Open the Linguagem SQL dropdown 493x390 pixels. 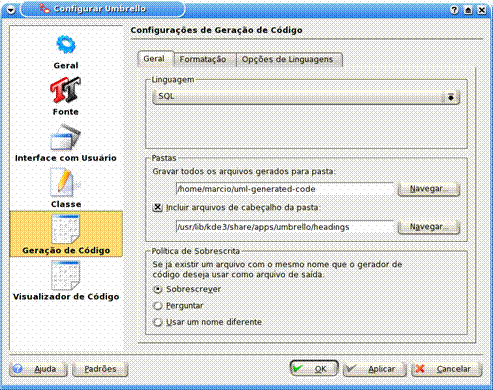click(x=306, y=97)
